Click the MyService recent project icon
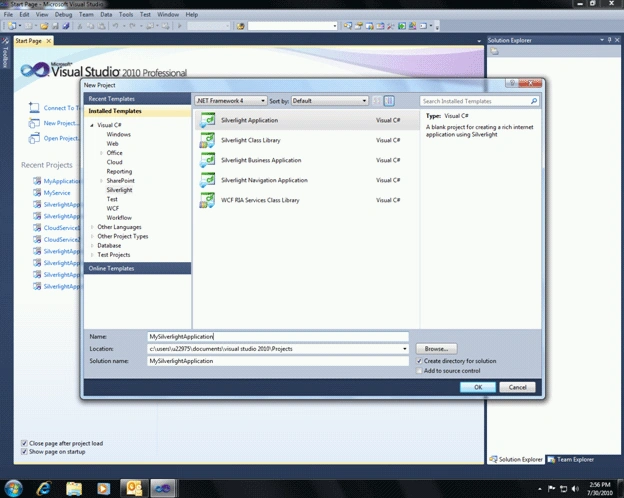The height and width of the screenshot is (498, 624). point(37,193)
